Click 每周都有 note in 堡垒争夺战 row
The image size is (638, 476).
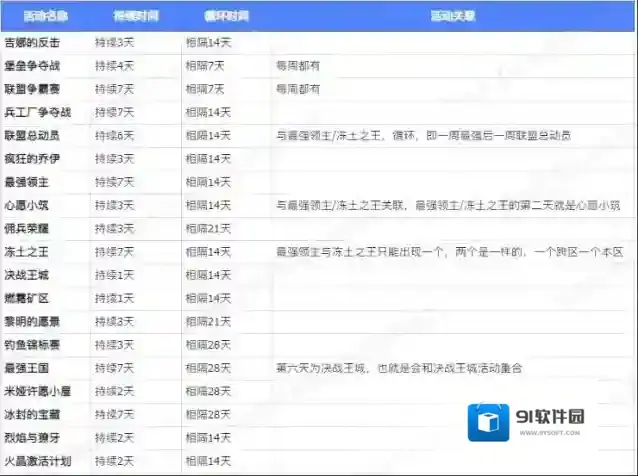pyautogui.click(x=298, y=66)
